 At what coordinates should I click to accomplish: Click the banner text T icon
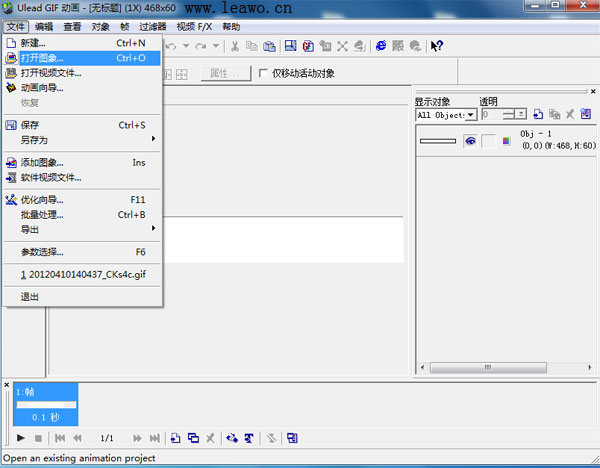[249, 438]
